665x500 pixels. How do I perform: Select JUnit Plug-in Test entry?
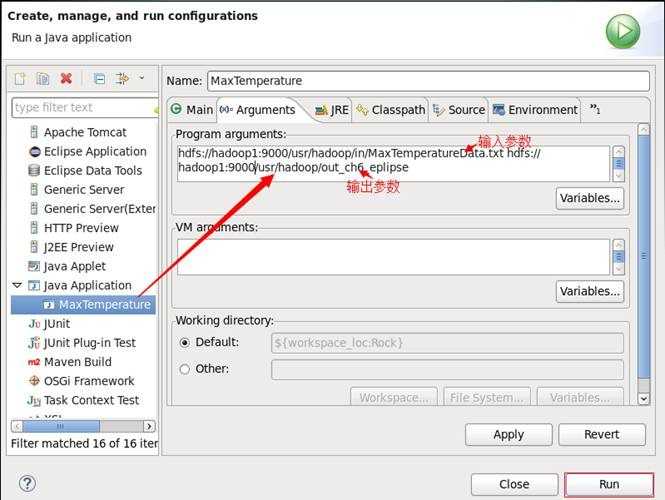pyautogui.click(x=89, y=343)
